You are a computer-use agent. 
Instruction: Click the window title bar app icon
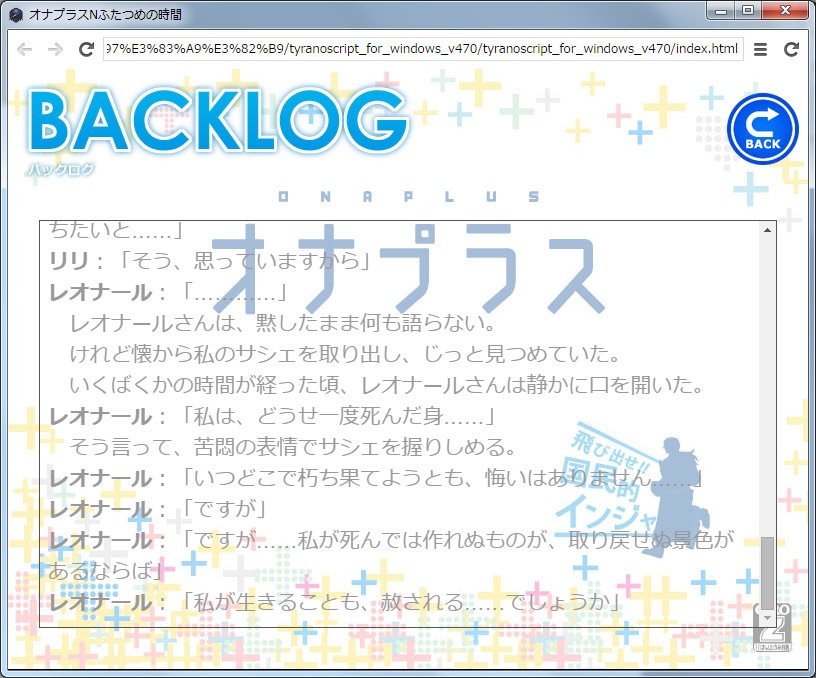click(x=16, y=15)
